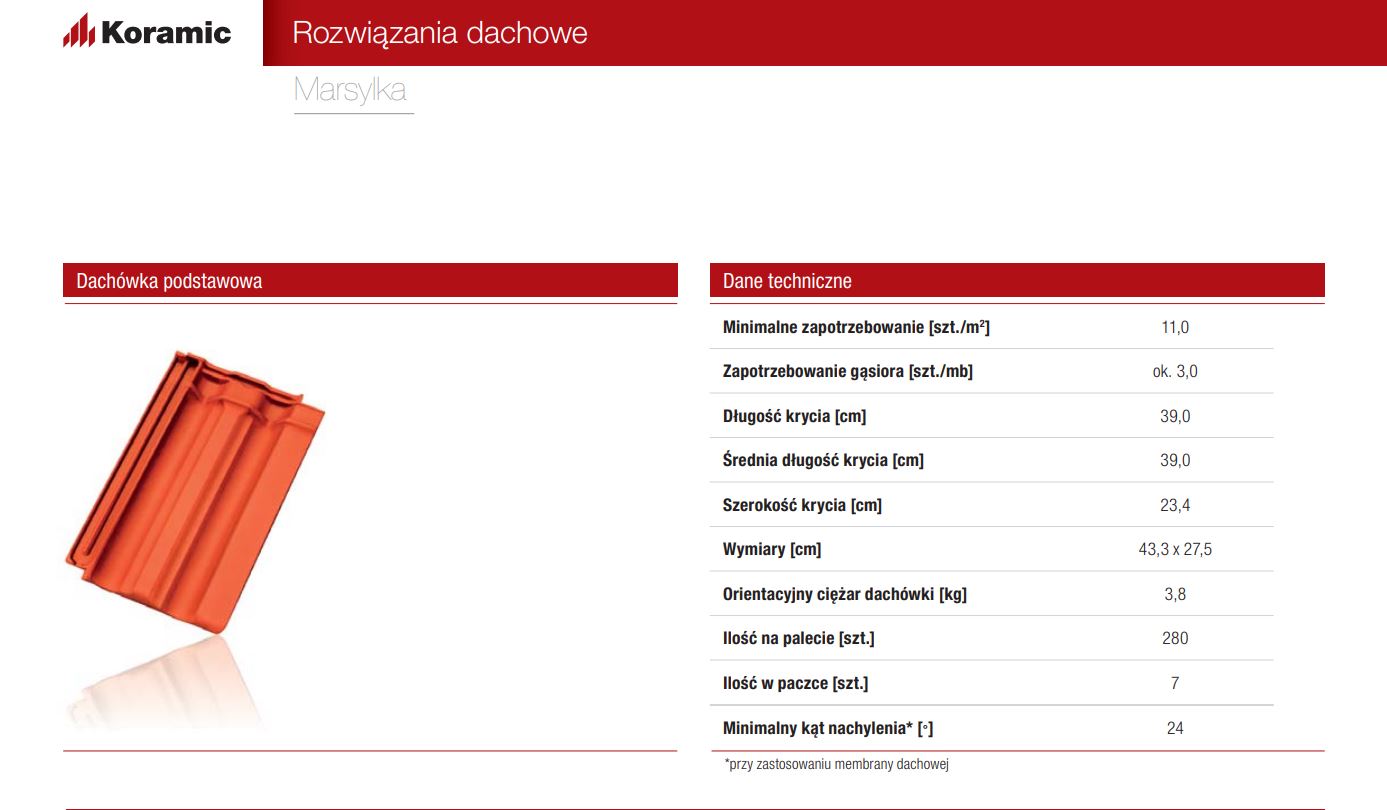
Task: Click 'Średnia długość krycia [cm]' label
Action: point(823,461)
